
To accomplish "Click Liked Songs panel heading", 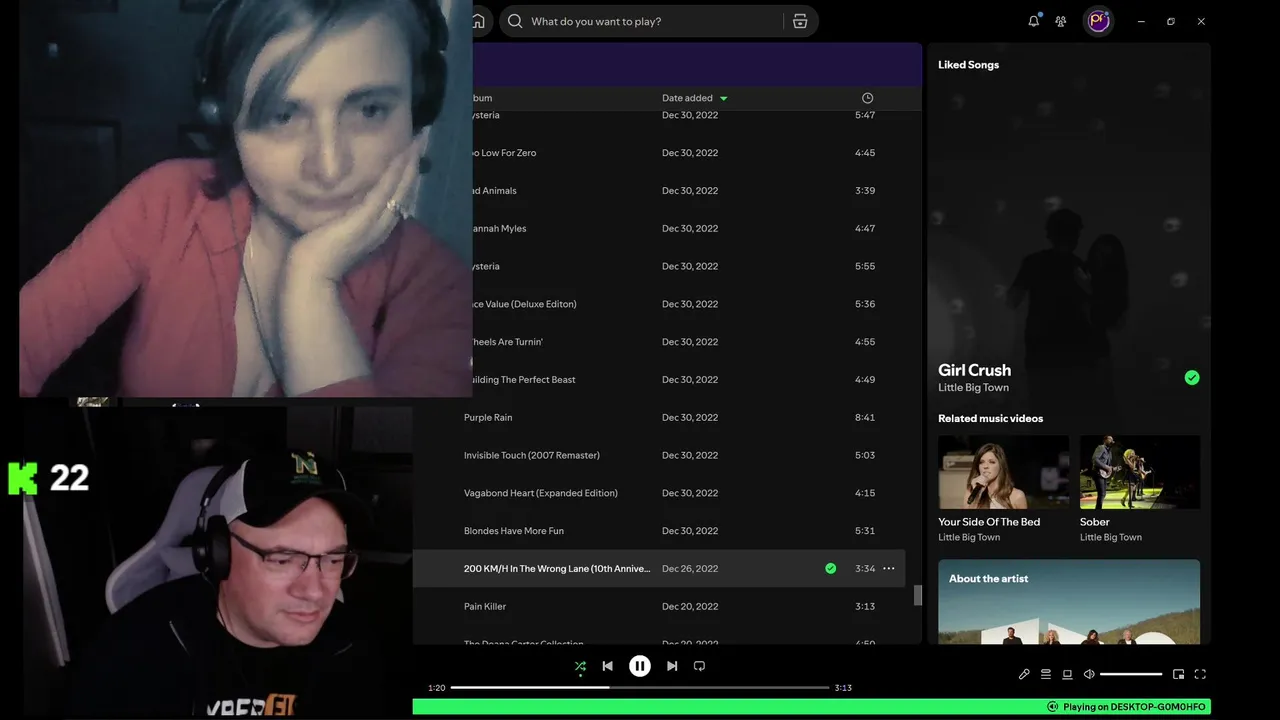I will click(968, 65).
